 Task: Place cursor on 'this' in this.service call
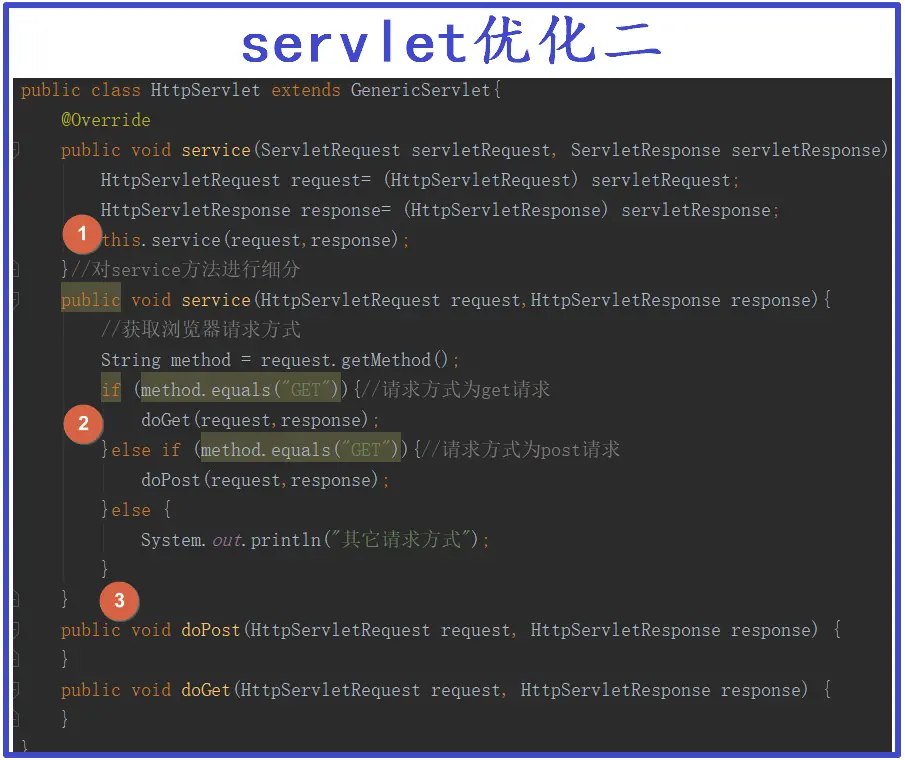click(x=121, y=240)
